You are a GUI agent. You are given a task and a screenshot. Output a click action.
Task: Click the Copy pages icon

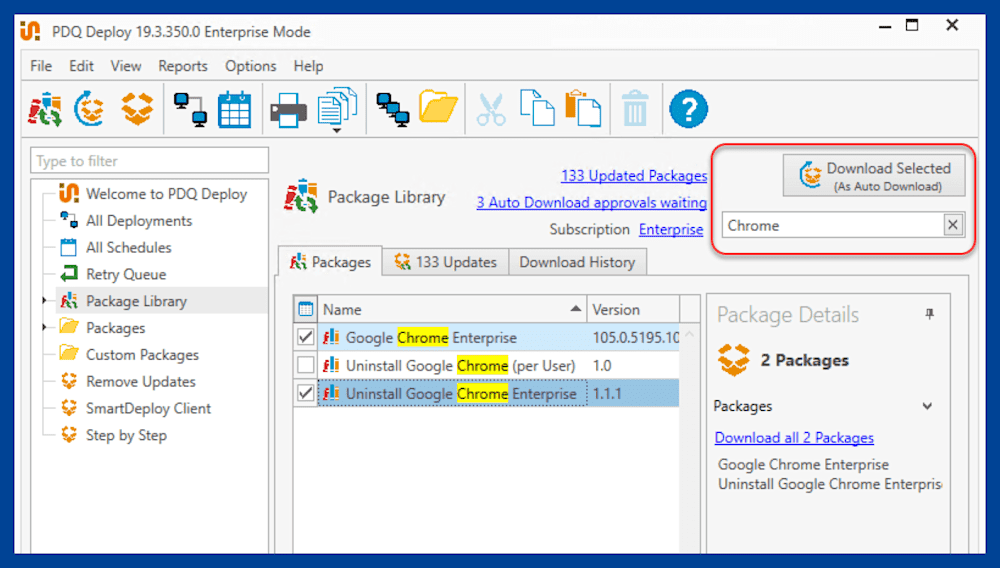537,108
